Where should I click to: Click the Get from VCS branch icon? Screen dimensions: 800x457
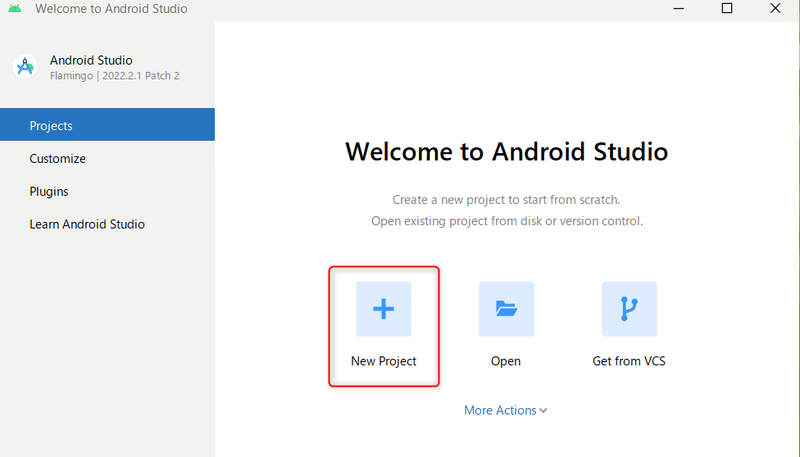point(629,309)
